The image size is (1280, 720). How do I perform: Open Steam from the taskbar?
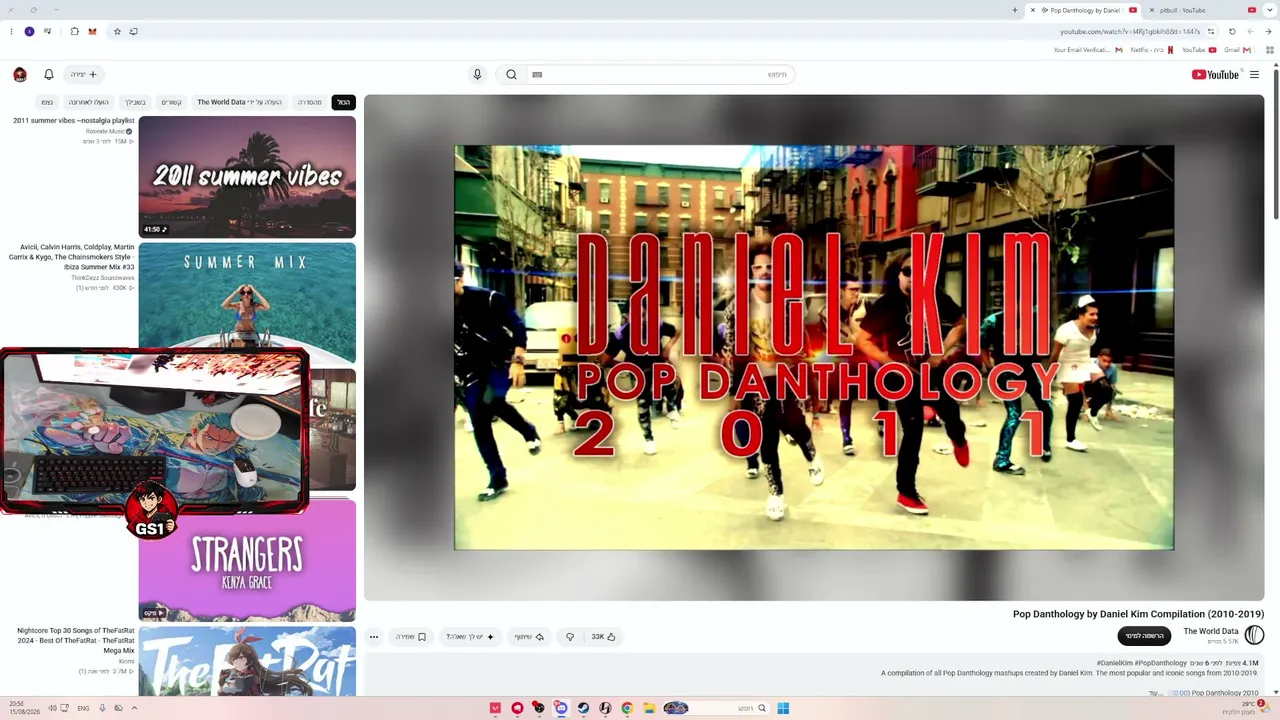(583, 708)
